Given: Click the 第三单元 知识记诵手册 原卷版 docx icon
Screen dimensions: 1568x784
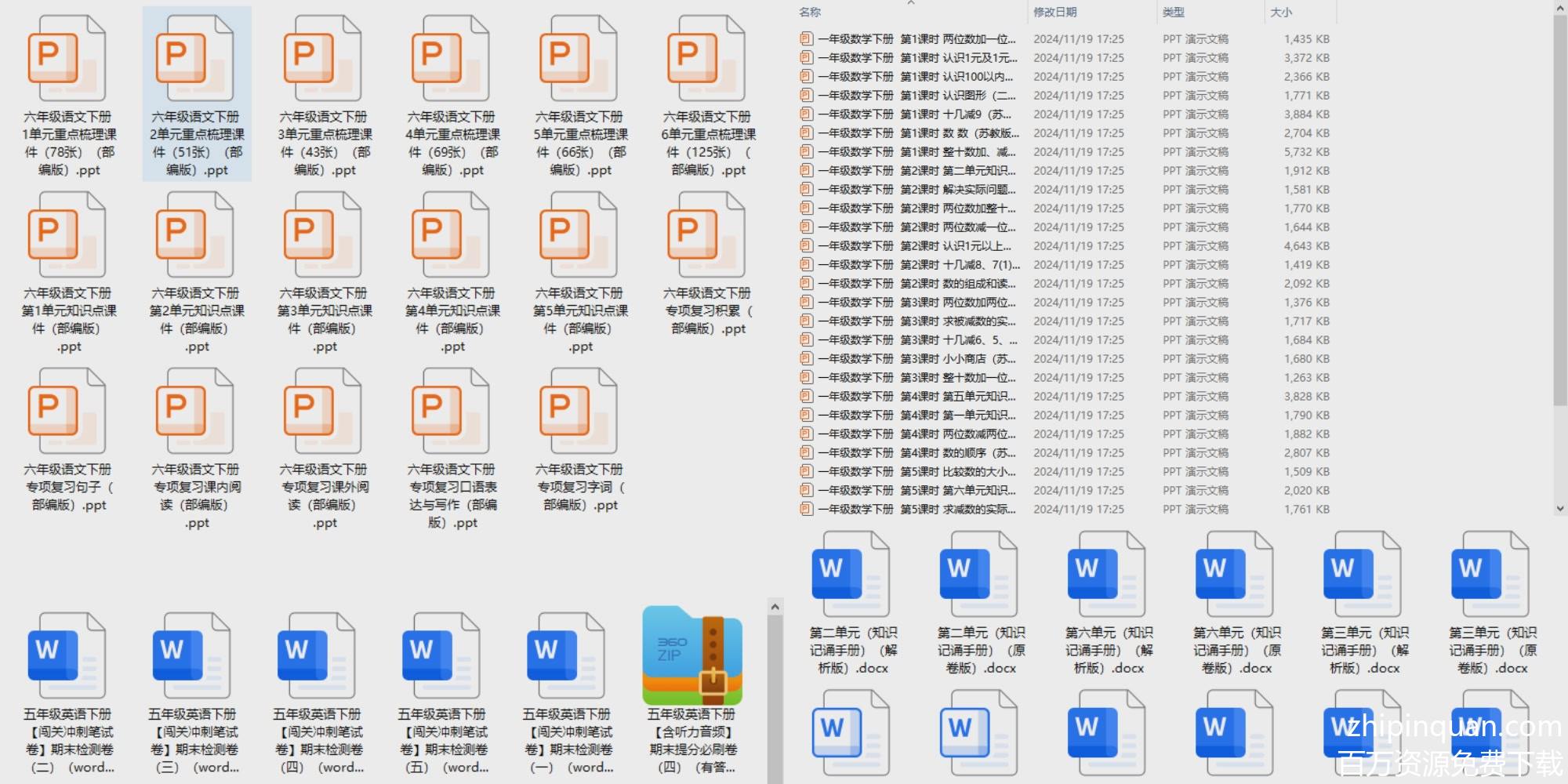Looking at the screenshot, I should tap(1491, 575).
